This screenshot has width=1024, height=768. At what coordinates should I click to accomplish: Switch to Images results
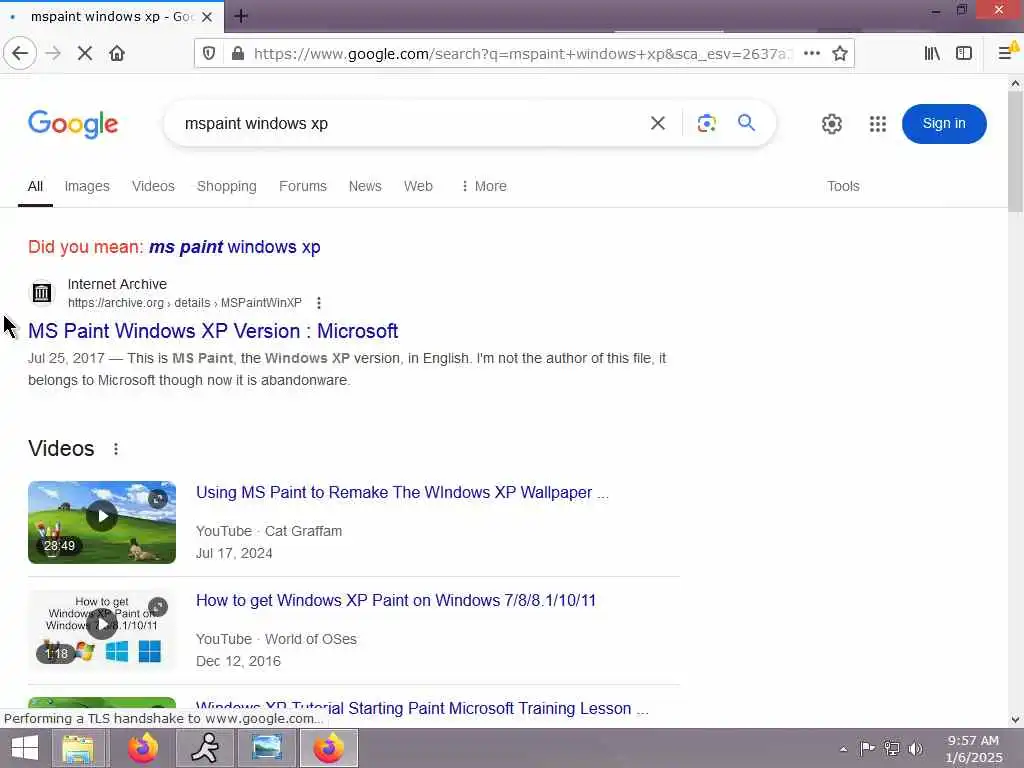pyautogui.click(x=87, y=186)
